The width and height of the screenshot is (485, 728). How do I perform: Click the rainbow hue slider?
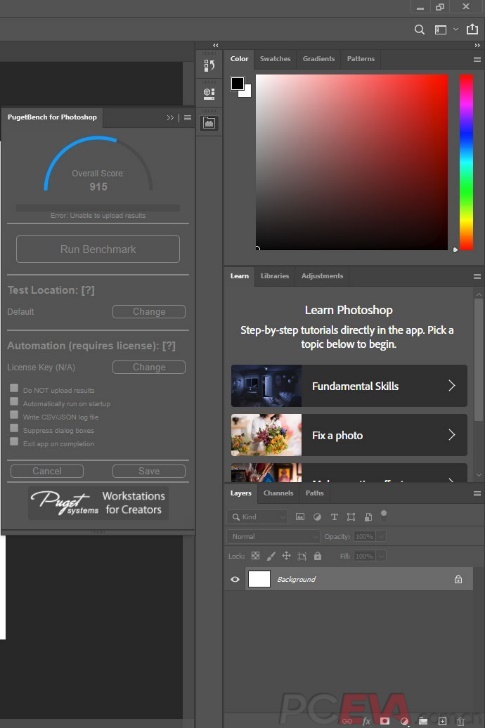(x=466, y=162)
